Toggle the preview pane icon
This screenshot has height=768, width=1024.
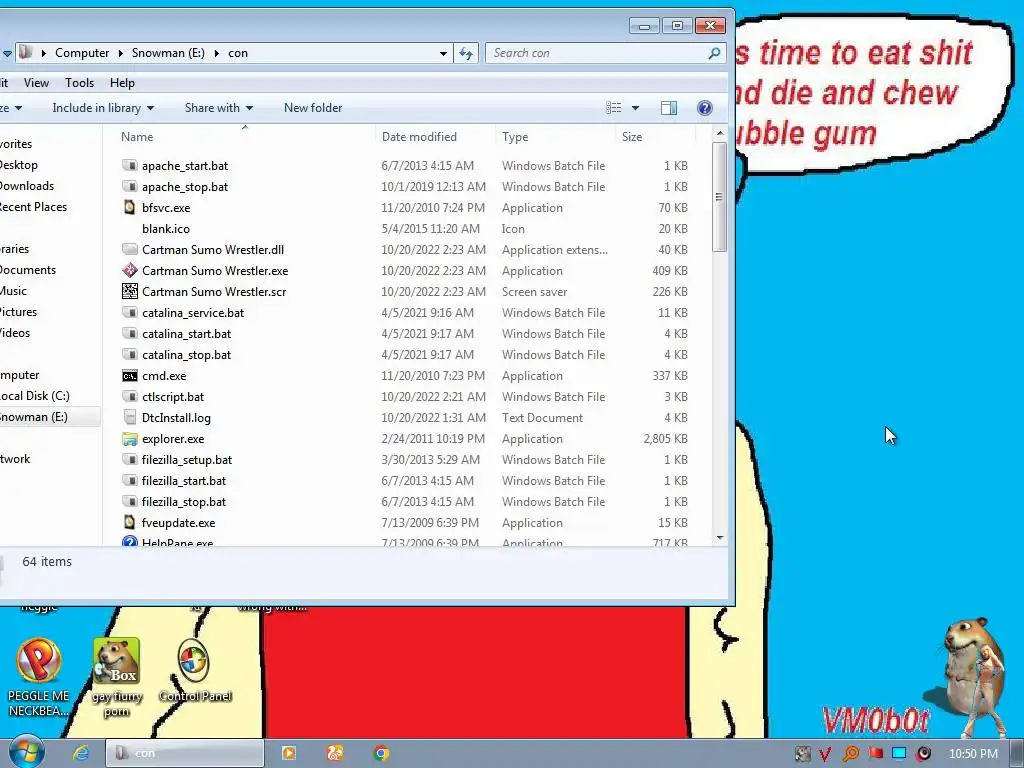pyautogui.click(x=669, y=108)
